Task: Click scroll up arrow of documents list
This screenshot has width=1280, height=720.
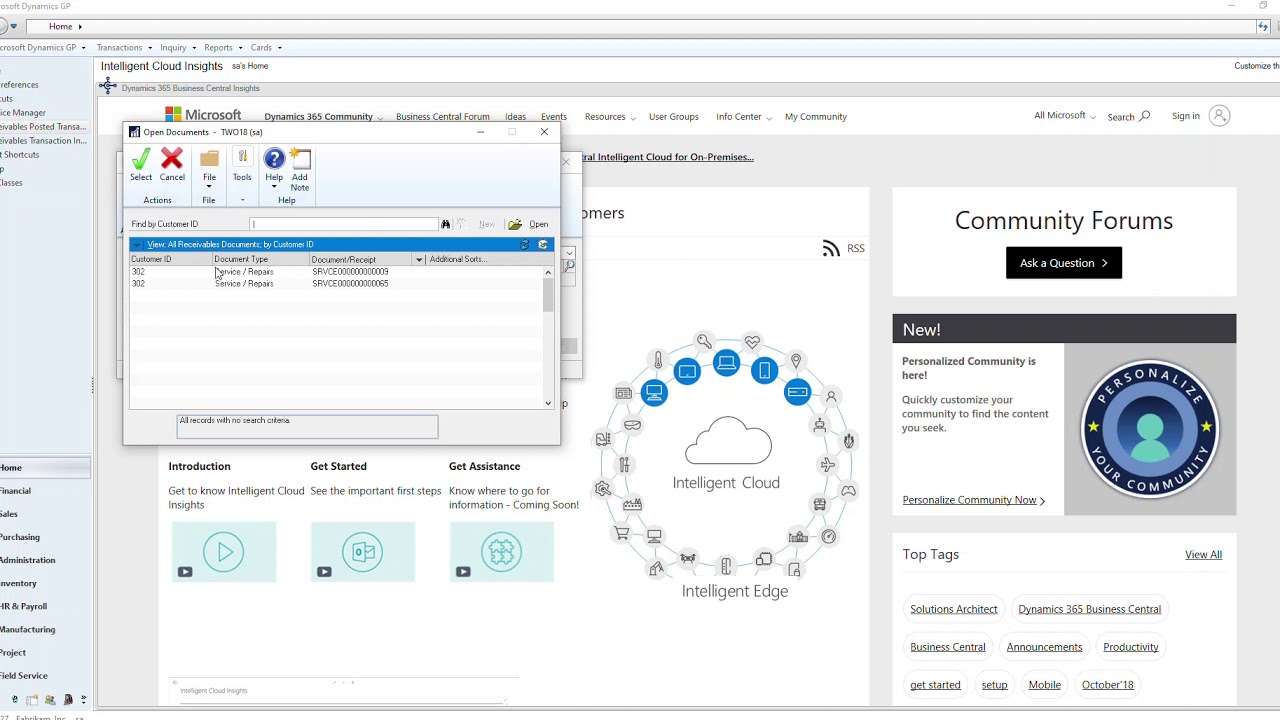Action: [548, 272]
